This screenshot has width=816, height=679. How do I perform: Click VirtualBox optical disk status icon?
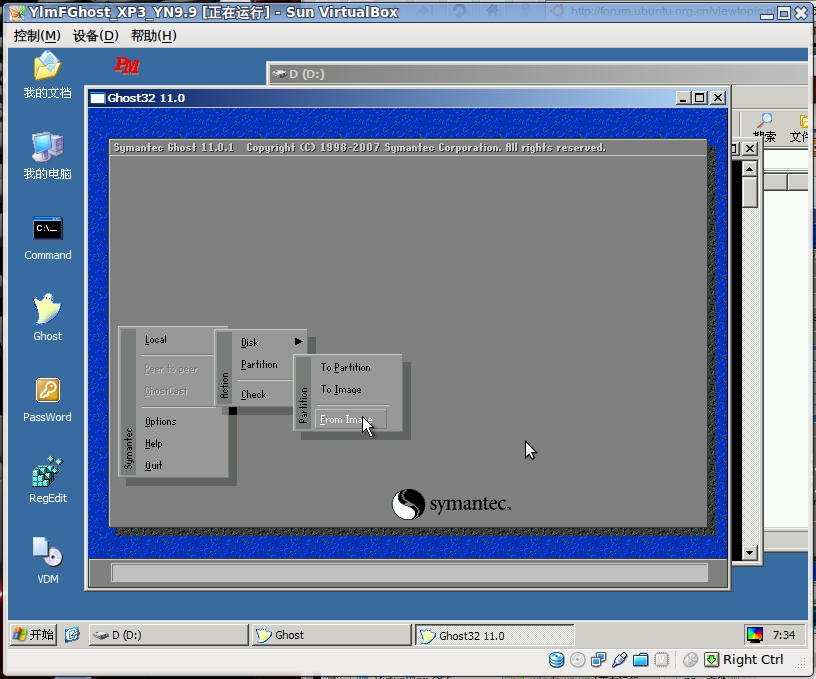[x=578, y=660]
